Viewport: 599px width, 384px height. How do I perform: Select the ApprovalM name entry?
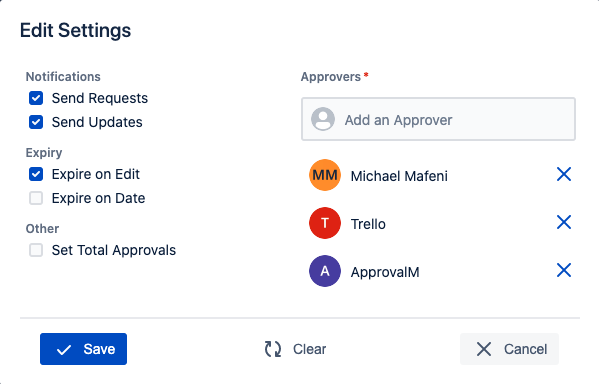pos(385,272)
